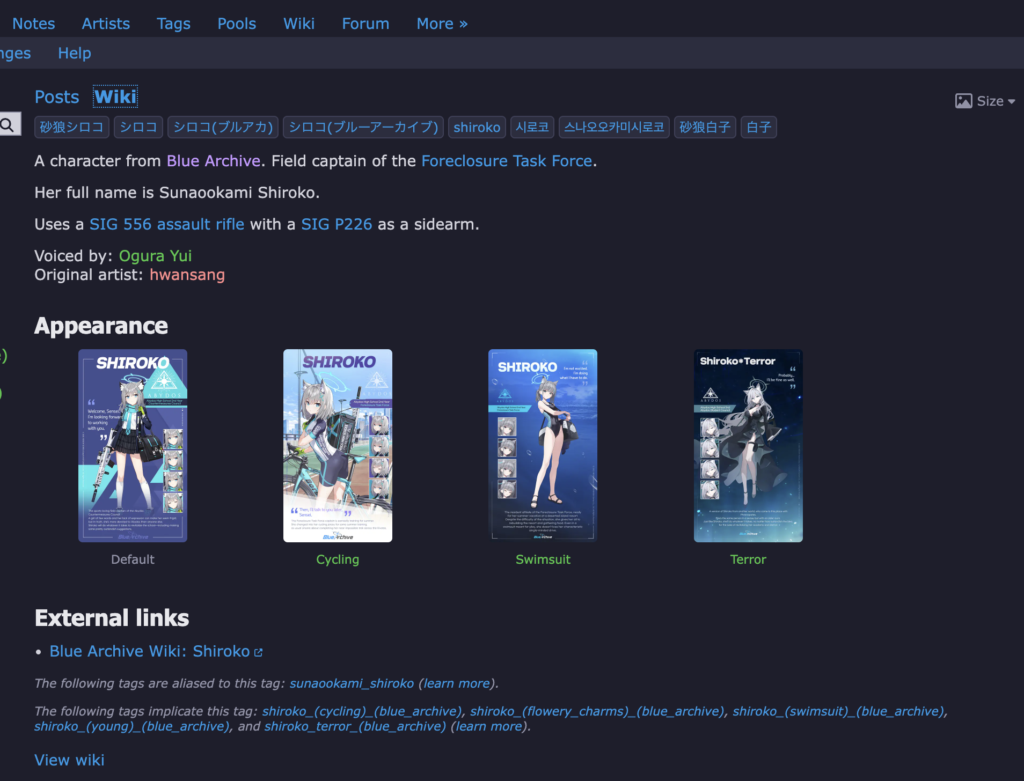The image size is (1024, 781).
Task: Open the View wiki link
Action: coord(69,759)
